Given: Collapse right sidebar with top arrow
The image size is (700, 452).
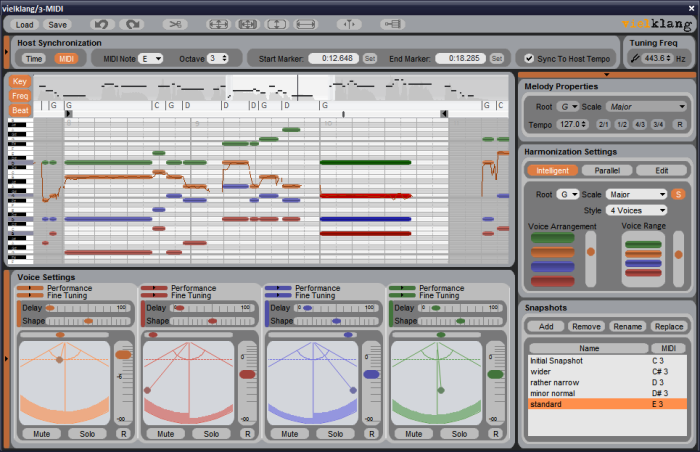Looking at the screenshot, I should [x=606, y=75].
